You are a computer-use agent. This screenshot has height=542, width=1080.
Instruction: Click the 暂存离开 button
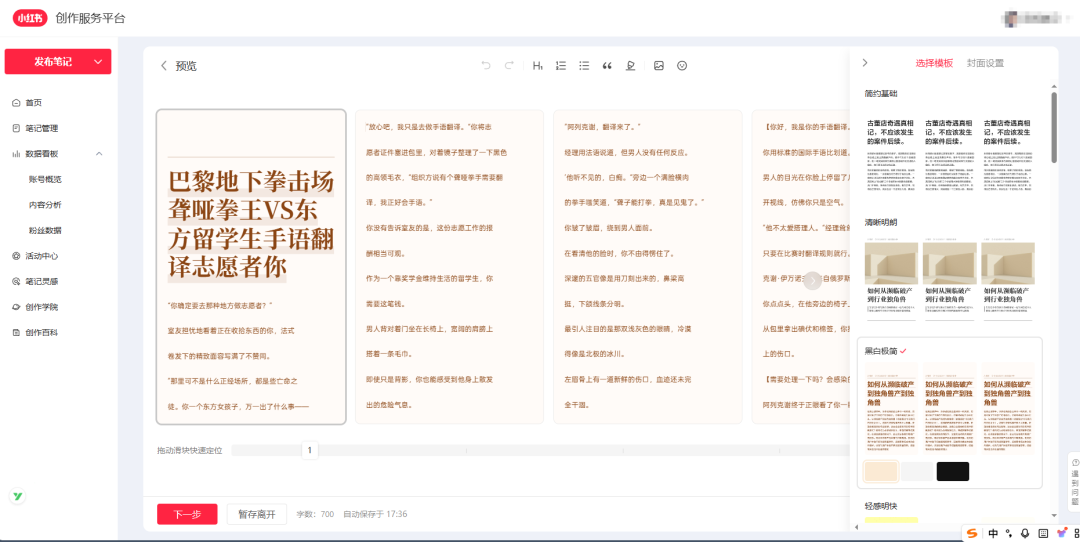point(257,514)
